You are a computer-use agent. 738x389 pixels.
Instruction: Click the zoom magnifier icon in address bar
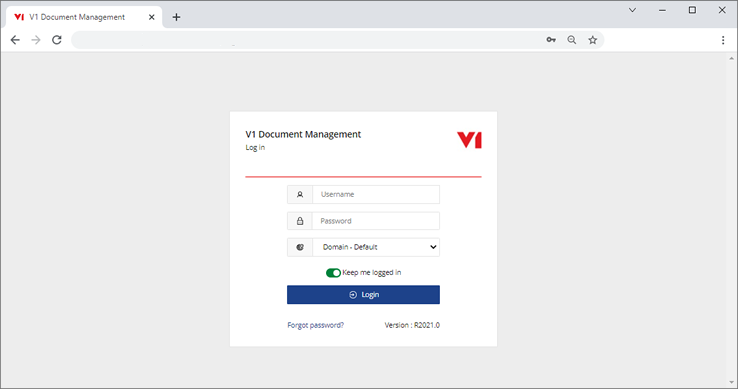pos(572,40)
